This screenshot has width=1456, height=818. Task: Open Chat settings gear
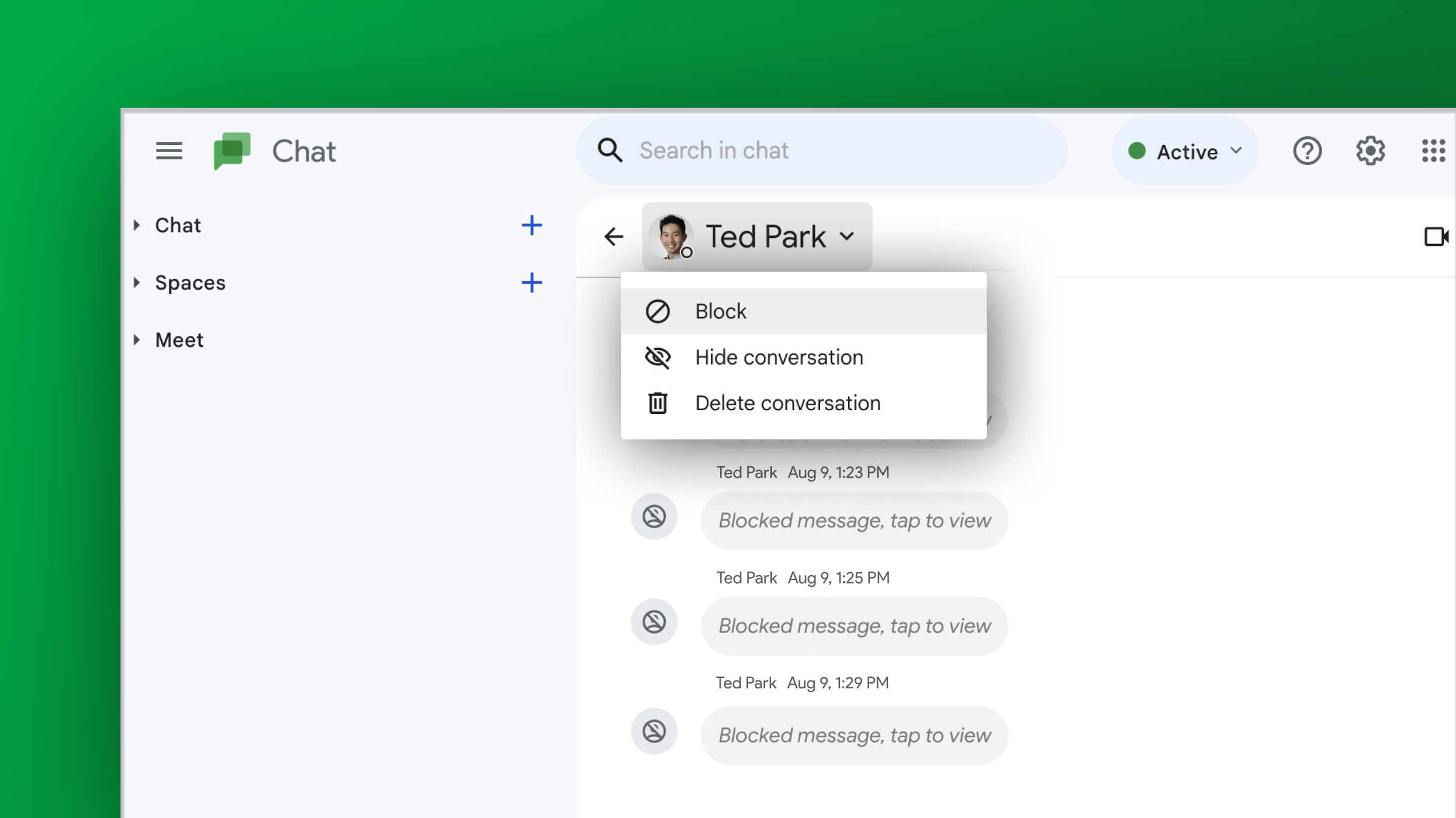[x=1370, y=151]
